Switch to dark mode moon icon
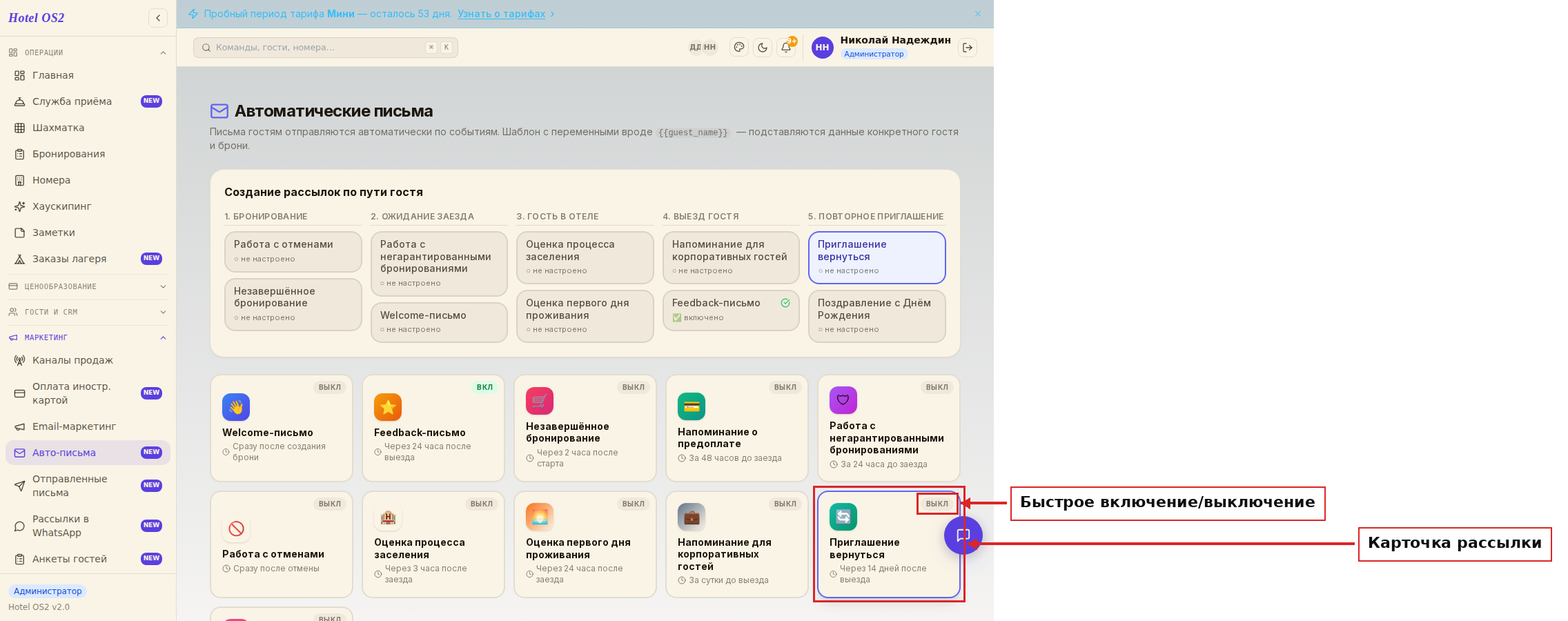 coord(763,48)
